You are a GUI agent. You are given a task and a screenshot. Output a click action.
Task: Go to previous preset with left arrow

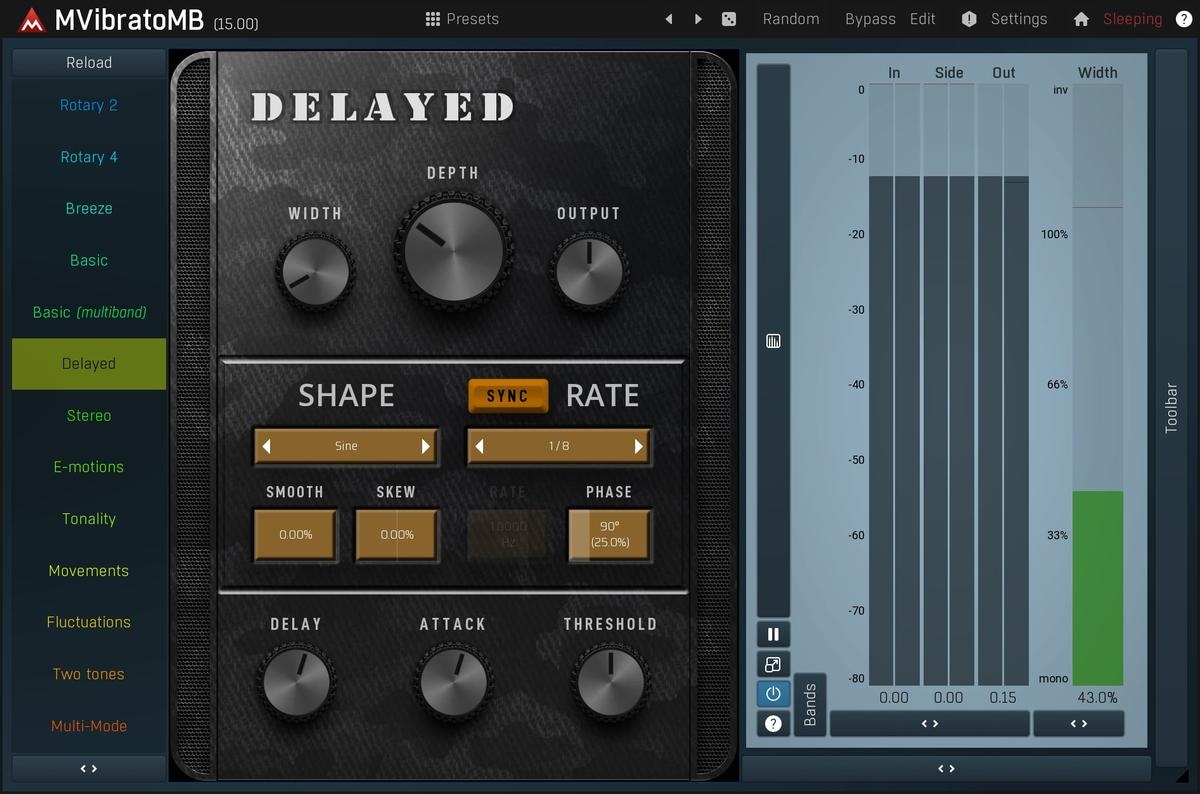[x=669, y=19]
